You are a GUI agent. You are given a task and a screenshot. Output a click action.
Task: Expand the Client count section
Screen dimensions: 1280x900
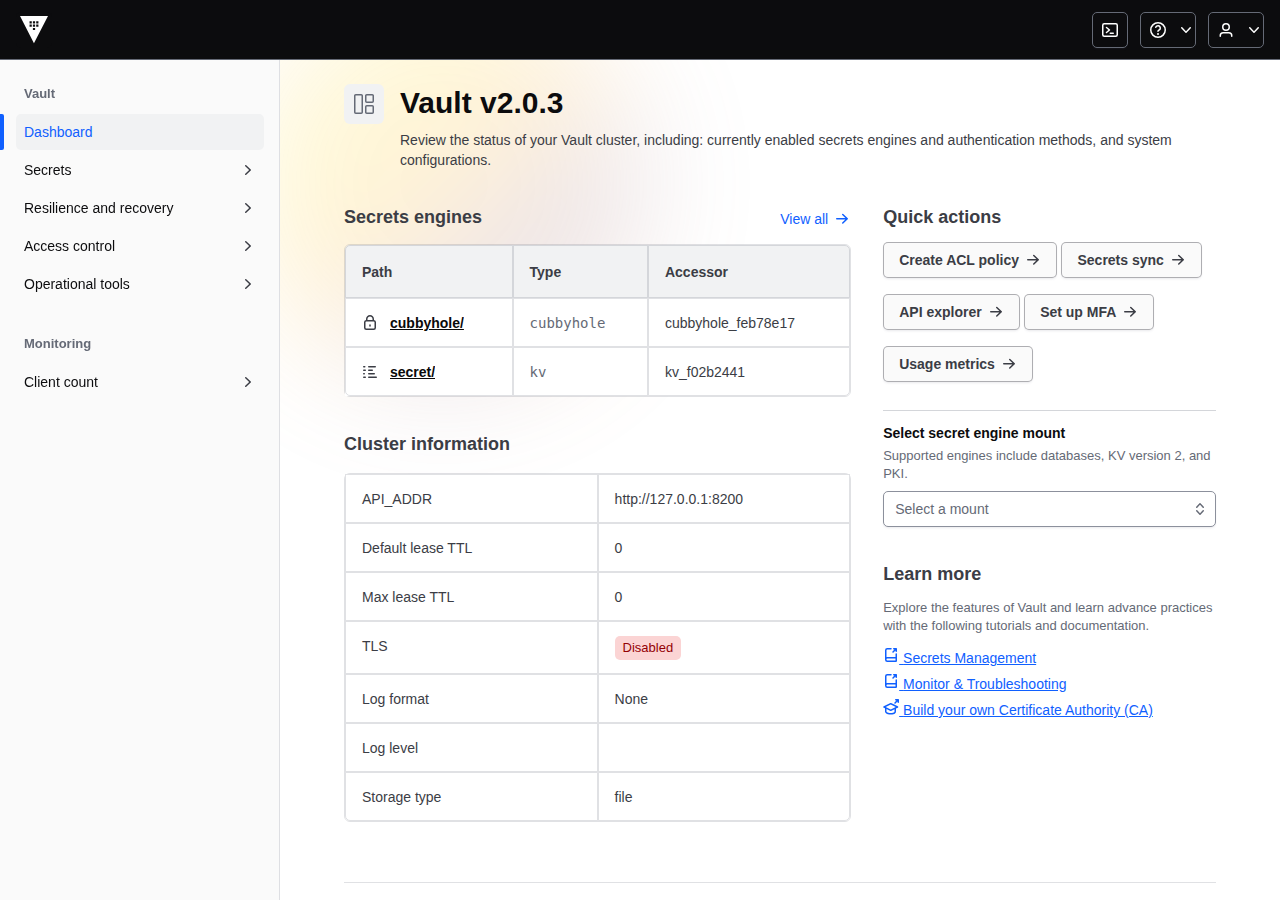tap(140, 382)
